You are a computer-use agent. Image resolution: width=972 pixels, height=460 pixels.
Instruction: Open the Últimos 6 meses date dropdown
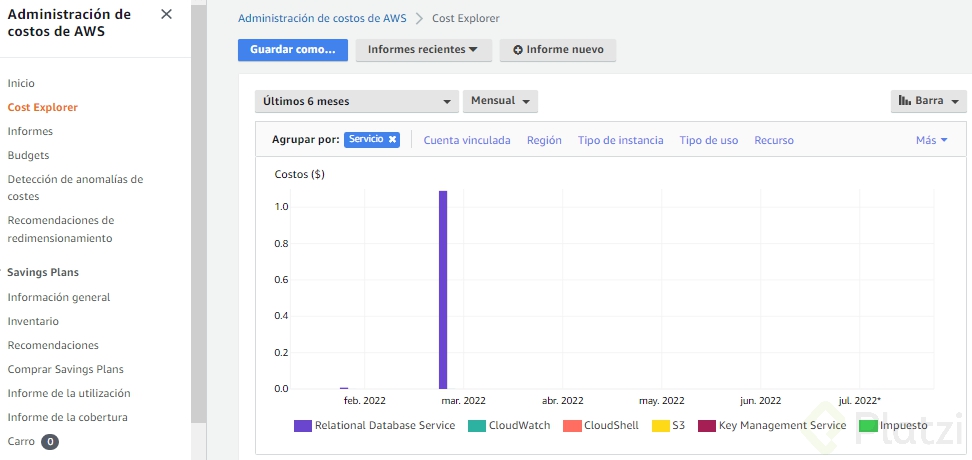point(356,101)
